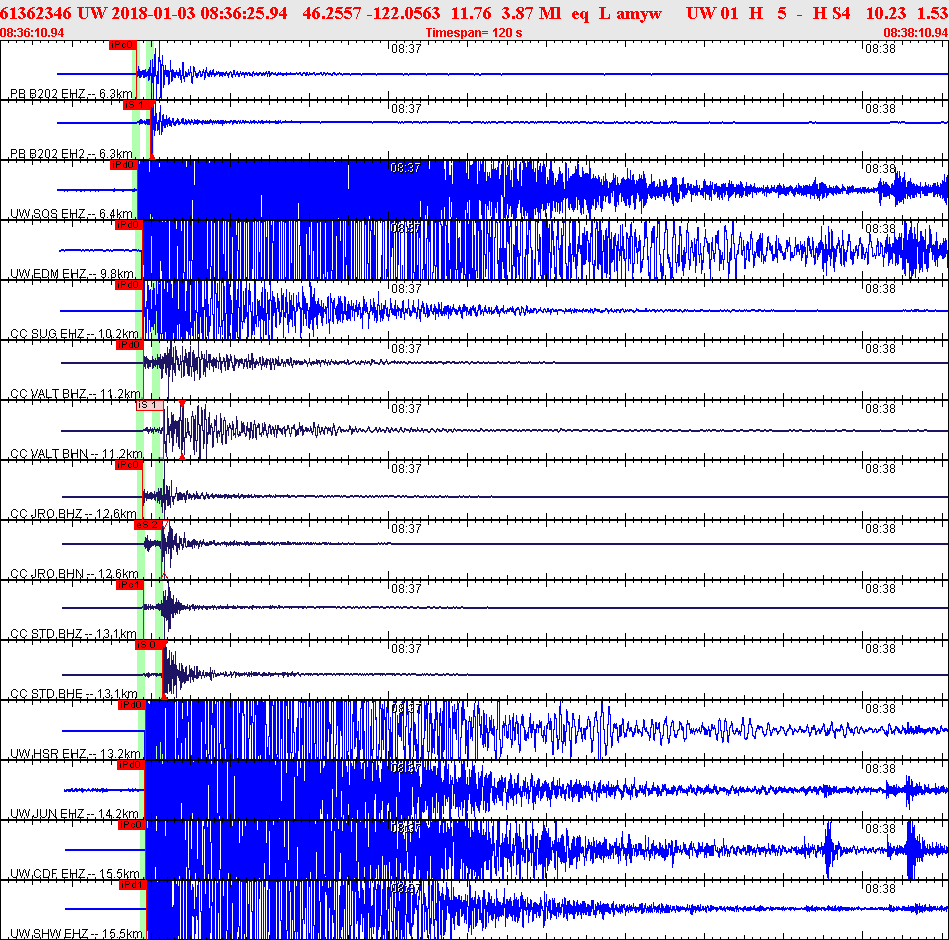The image size is (949, 940).
Task: Click the Timespan= 120 s label
Action: pyautogui.click(x=473, y=32)
